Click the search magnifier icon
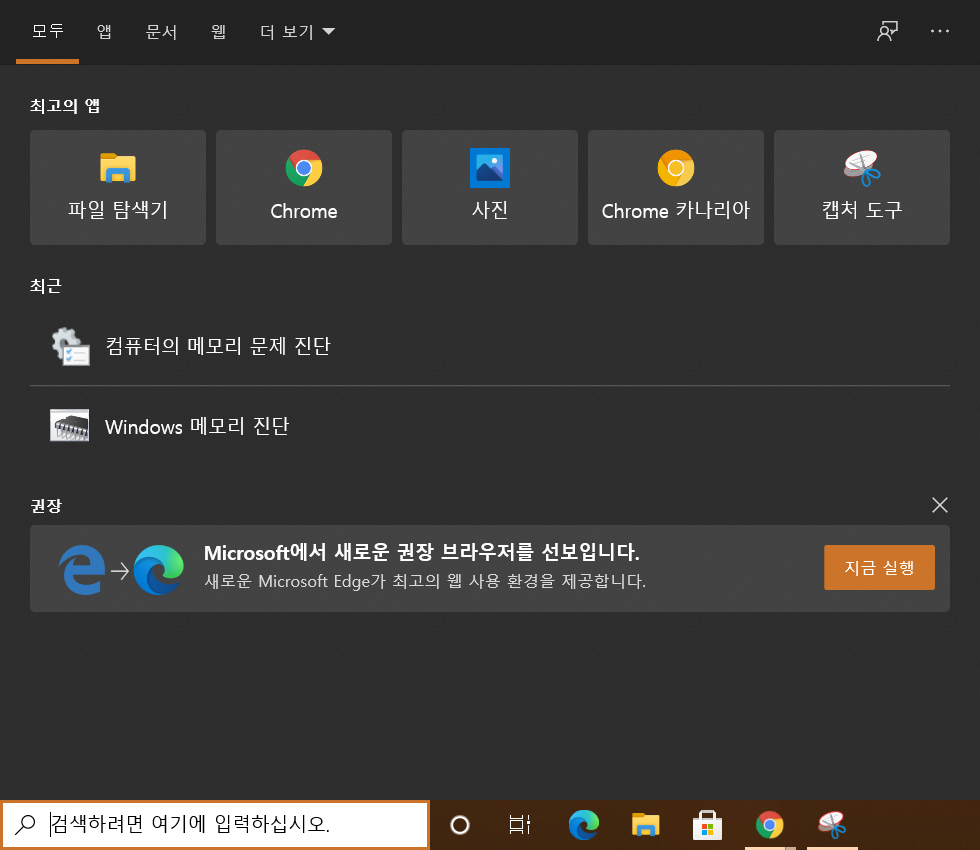The image size is (980, 850). (25, 824)
